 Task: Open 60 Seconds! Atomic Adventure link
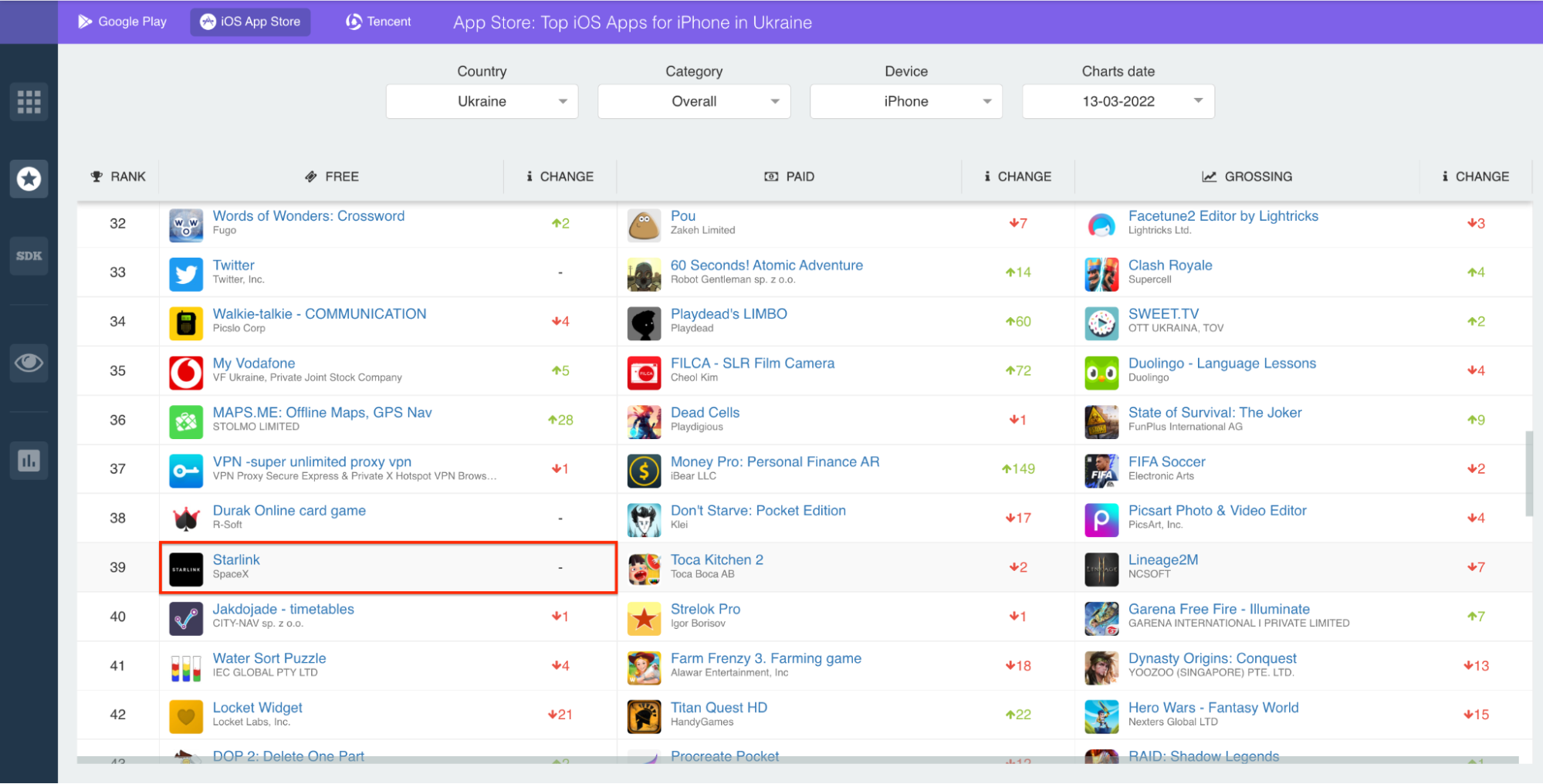766,265
